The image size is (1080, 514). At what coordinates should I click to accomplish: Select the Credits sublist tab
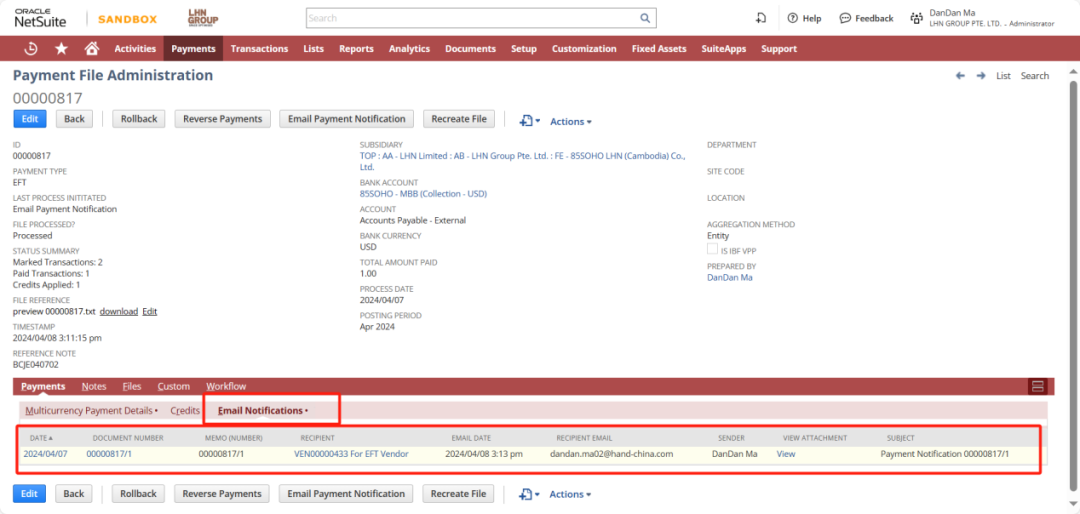coord(185,411)
